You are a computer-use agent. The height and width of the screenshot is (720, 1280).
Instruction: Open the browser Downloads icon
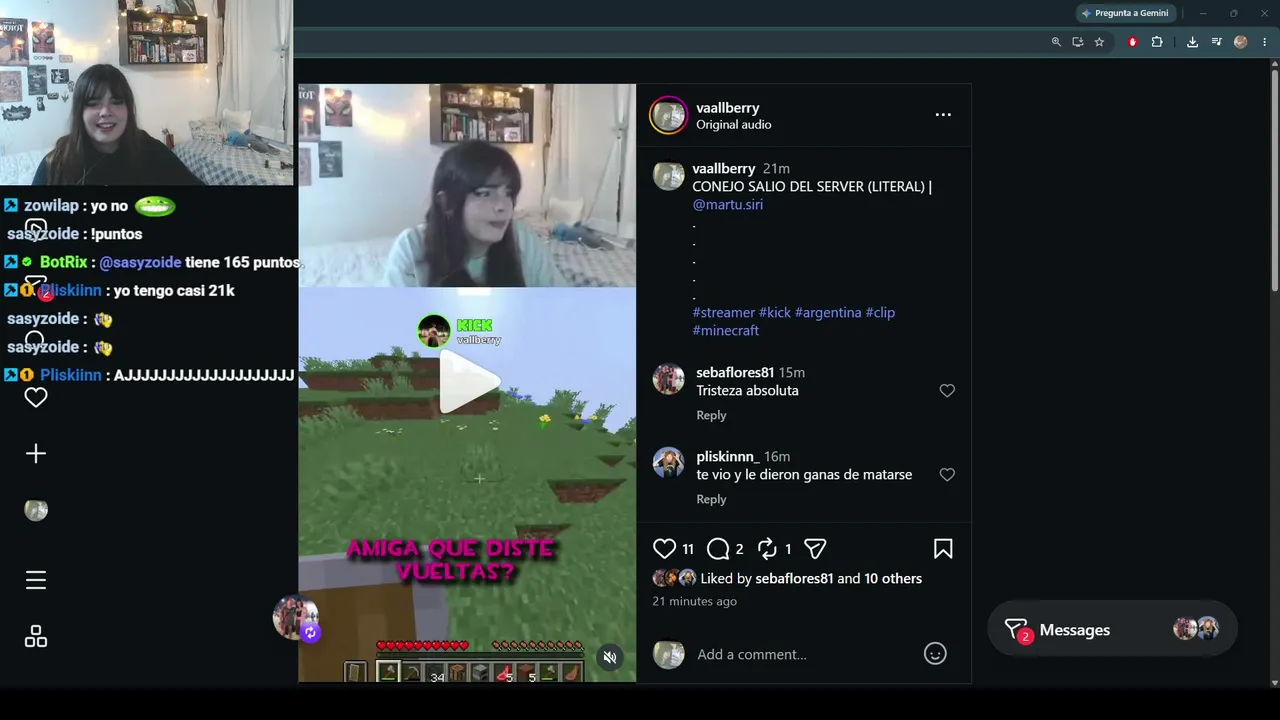coord(1192,42)
